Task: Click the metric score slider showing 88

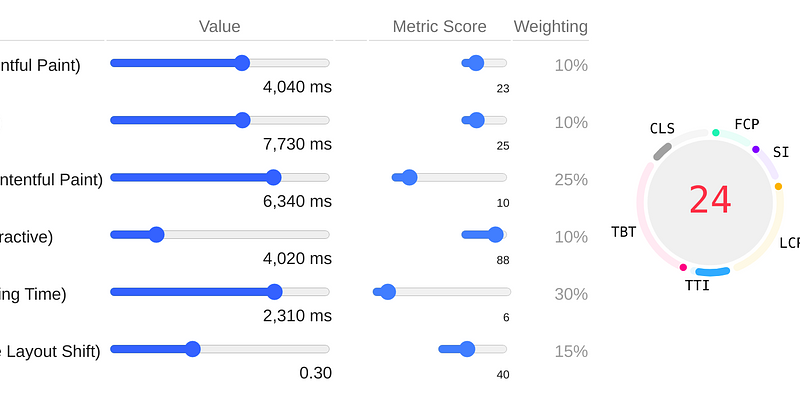Action: point(495,234)
